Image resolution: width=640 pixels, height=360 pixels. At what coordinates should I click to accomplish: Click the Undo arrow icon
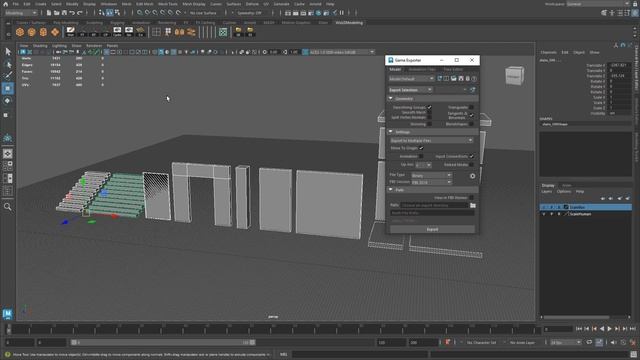click(x=72, y=13)
